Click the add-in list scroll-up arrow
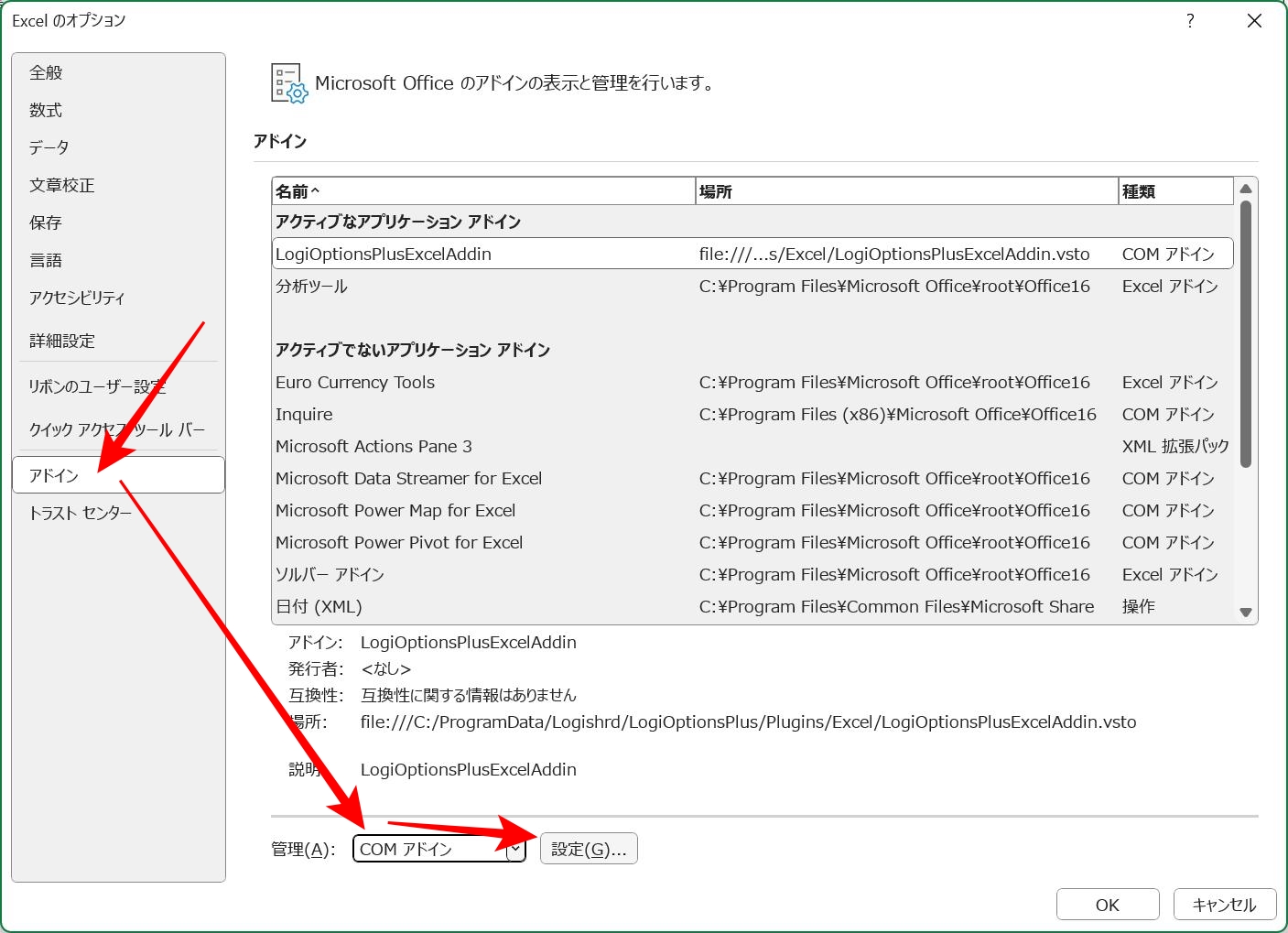1288x933 pixels. [1245, 189]
